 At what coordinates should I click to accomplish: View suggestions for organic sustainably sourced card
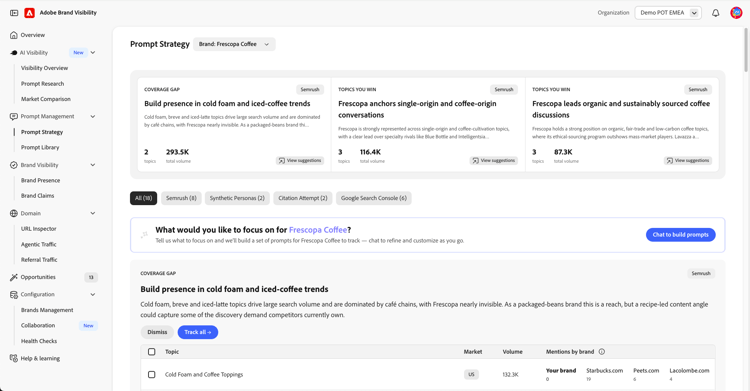point(688,161)
